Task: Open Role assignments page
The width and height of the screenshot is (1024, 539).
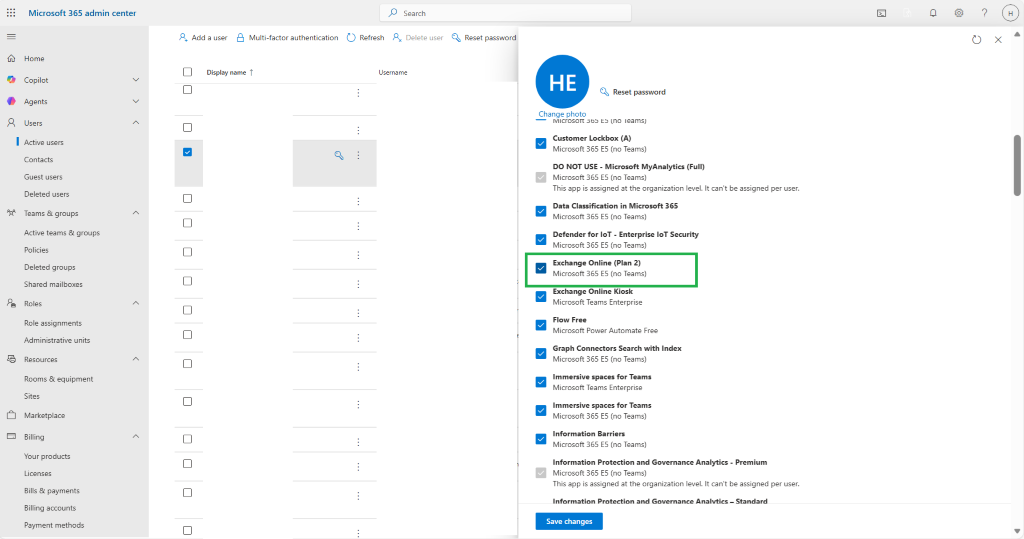Action: point(53,323)
